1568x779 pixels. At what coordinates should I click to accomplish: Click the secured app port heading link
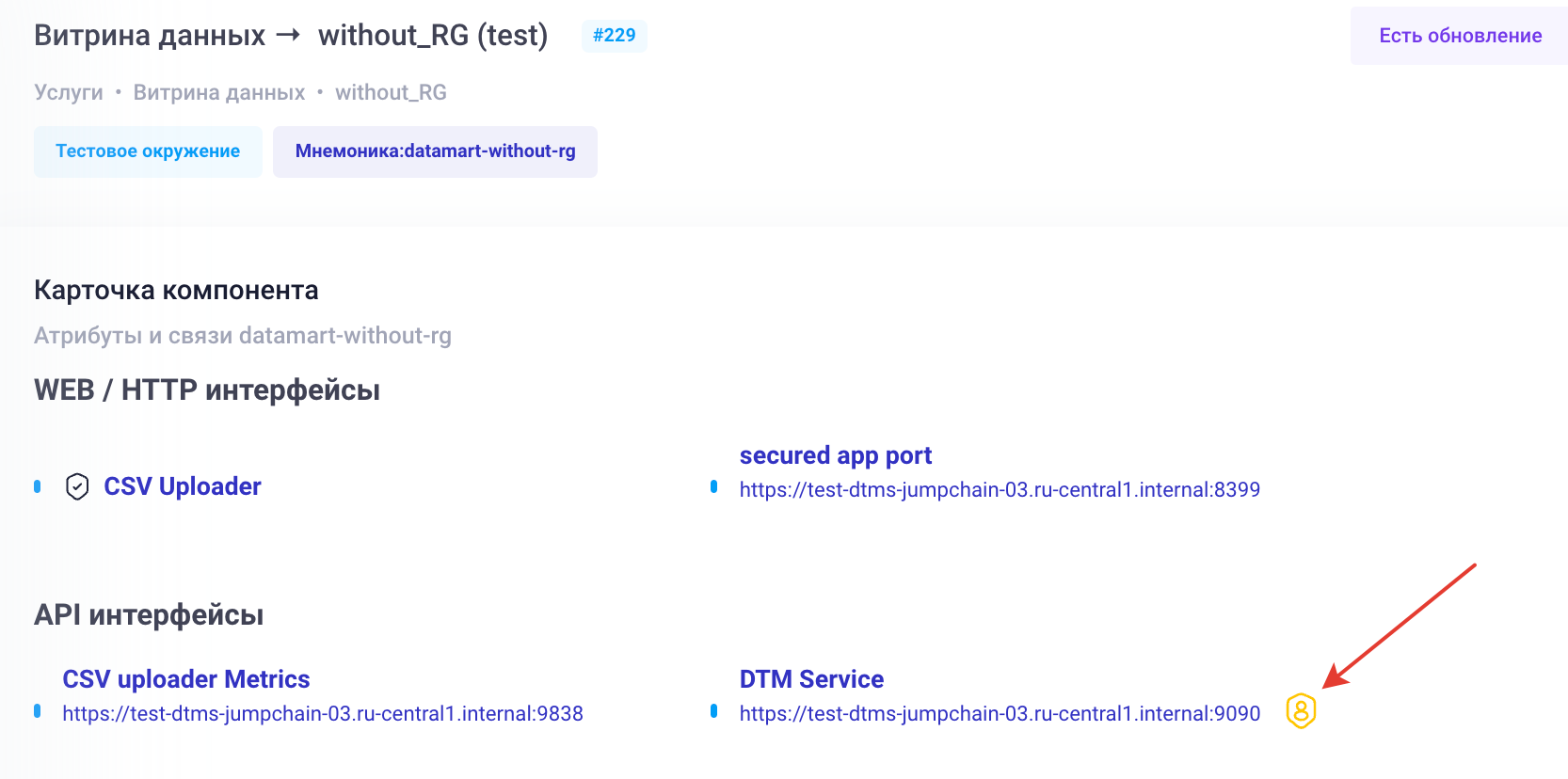click(836, 454)
